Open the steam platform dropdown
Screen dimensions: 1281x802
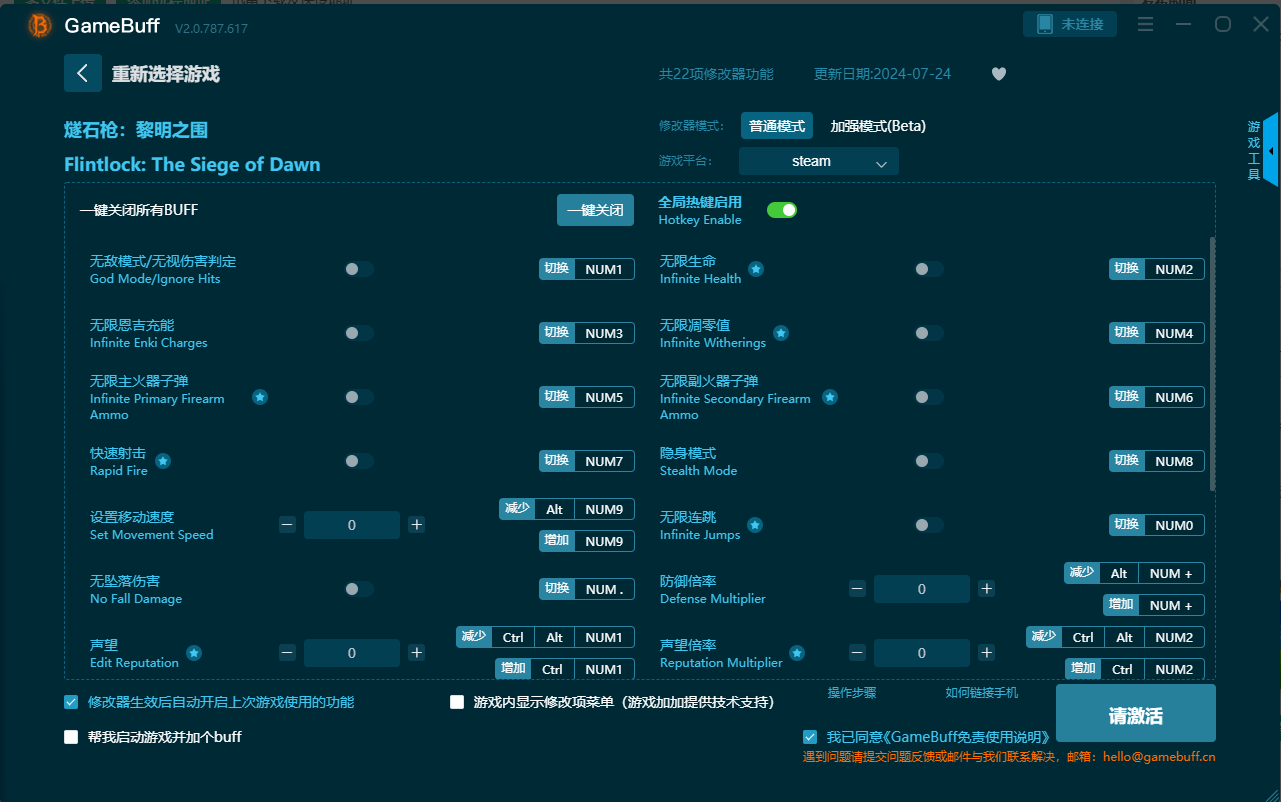coord(819,161)
